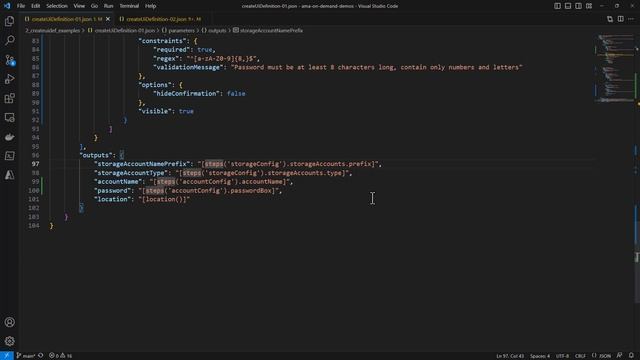Toggle the primary side bar layout icon

557,6
